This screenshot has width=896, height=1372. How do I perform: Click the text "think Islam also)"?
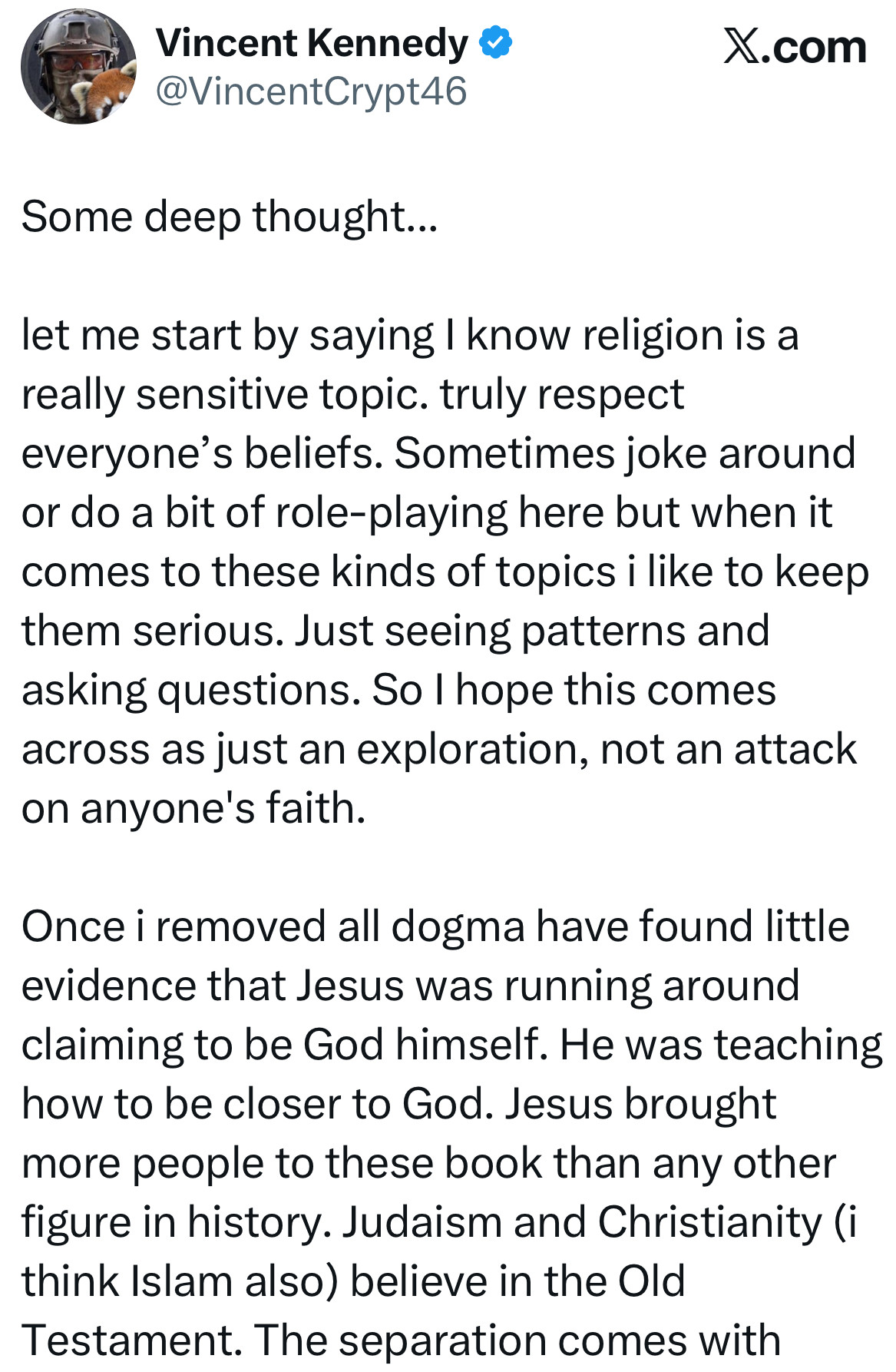(180, 1281)
